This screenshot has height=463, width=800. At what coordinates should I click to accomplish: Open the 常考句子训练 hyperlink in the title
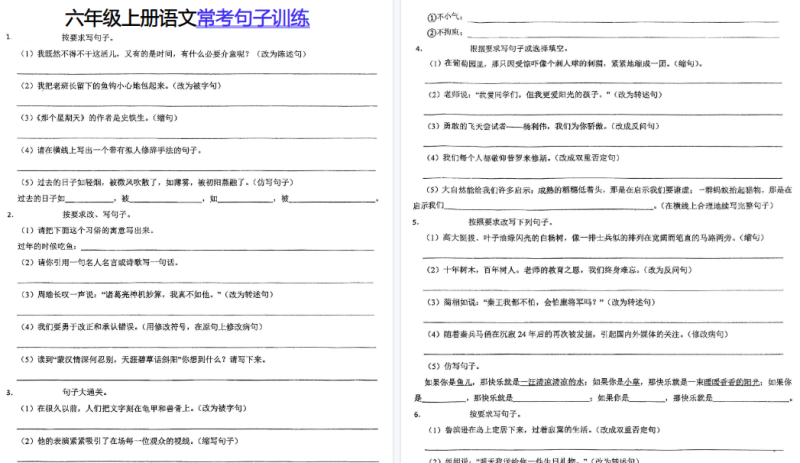[x=253, y=18]
